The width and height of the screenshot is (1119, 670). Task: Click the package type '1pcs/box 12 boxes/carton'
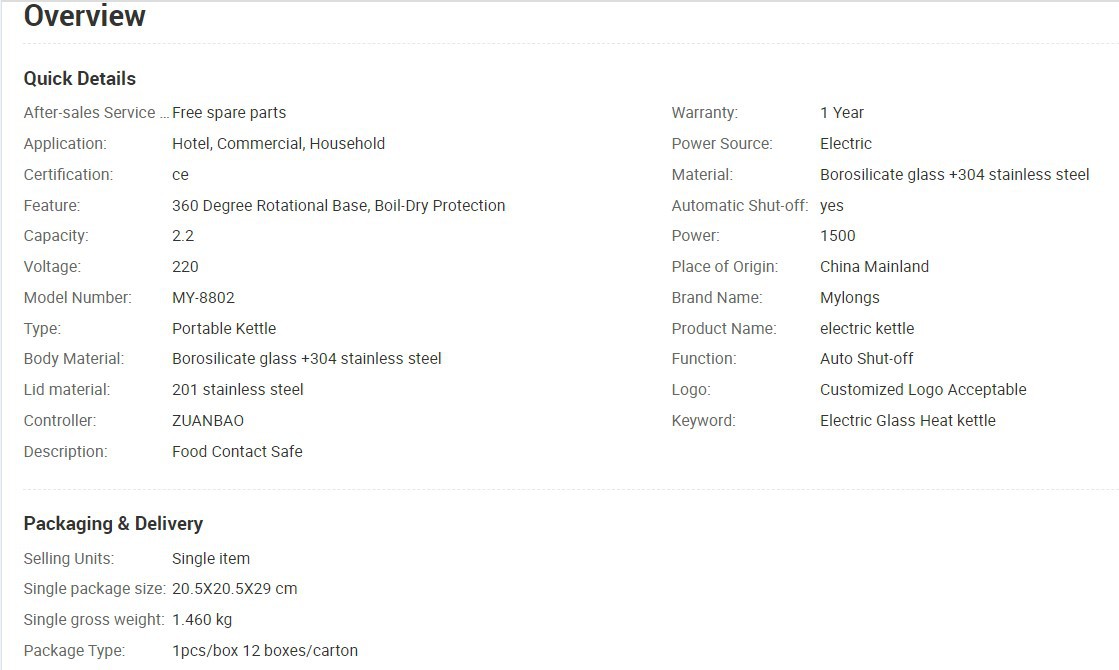pos(265,650)
